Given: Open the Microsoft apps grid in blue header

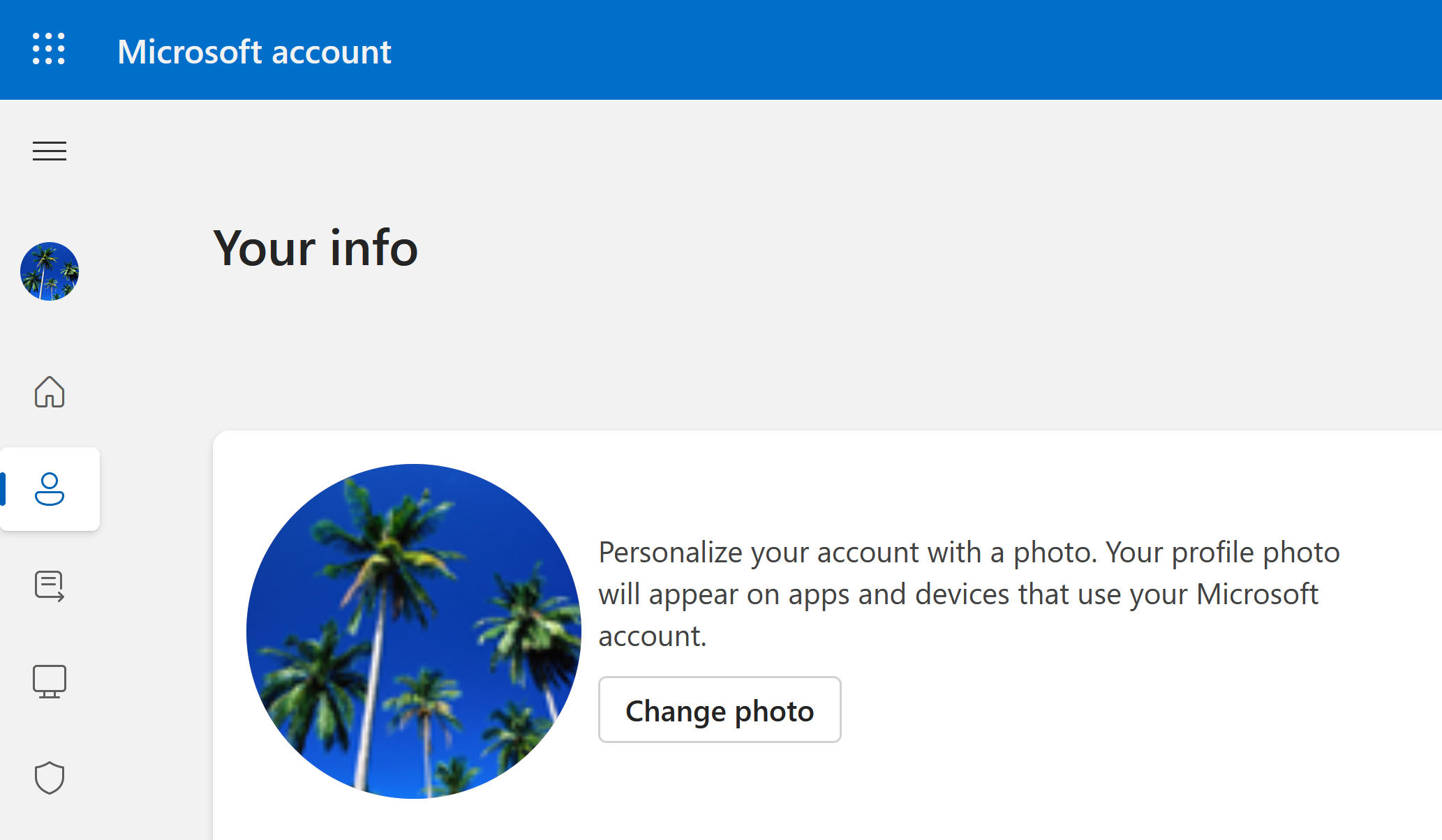Looking at the screenshot, I should [x=49, y=50].
